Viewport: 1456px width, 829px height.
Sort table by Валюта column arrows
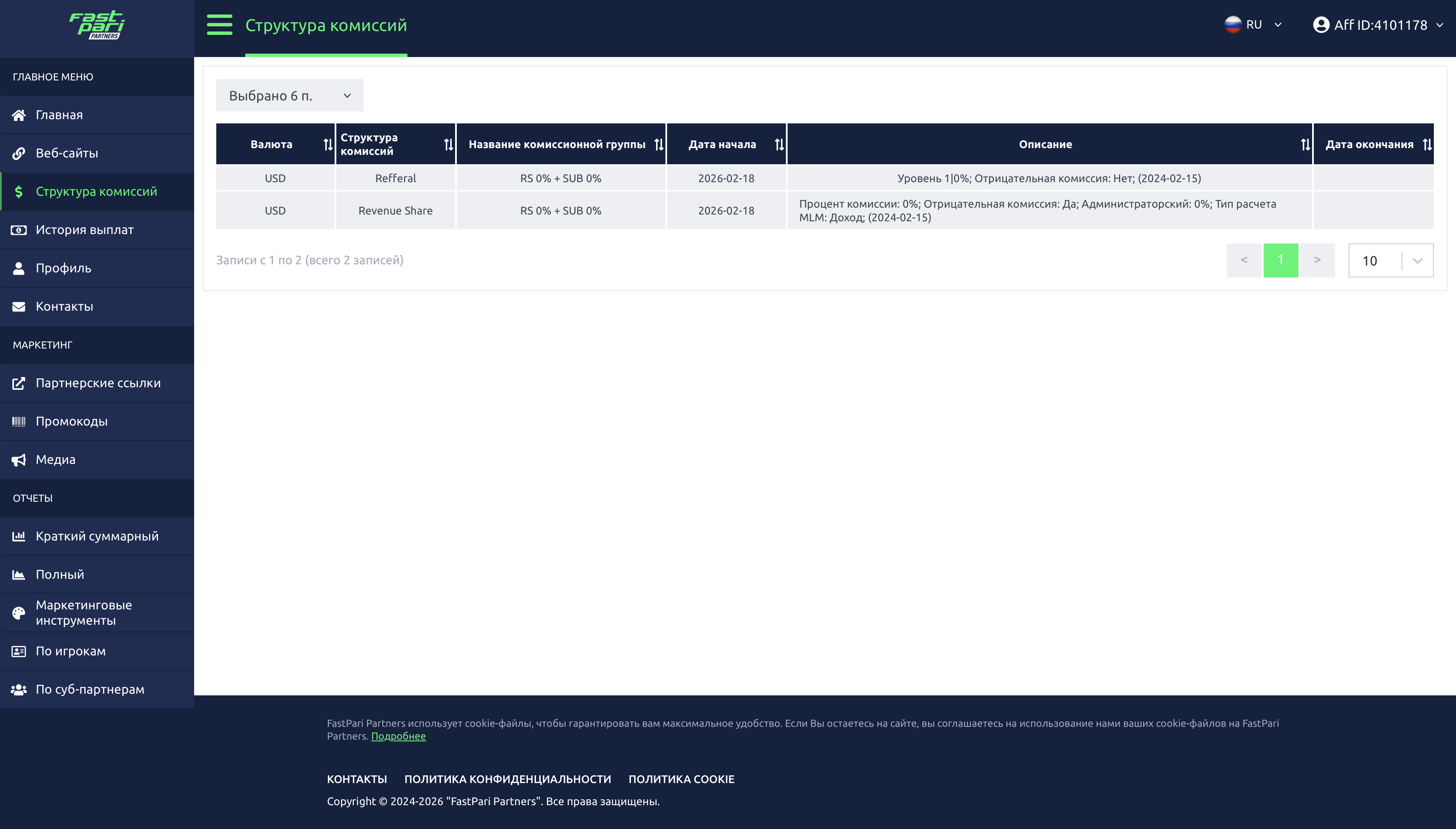(x=327, y=145)
